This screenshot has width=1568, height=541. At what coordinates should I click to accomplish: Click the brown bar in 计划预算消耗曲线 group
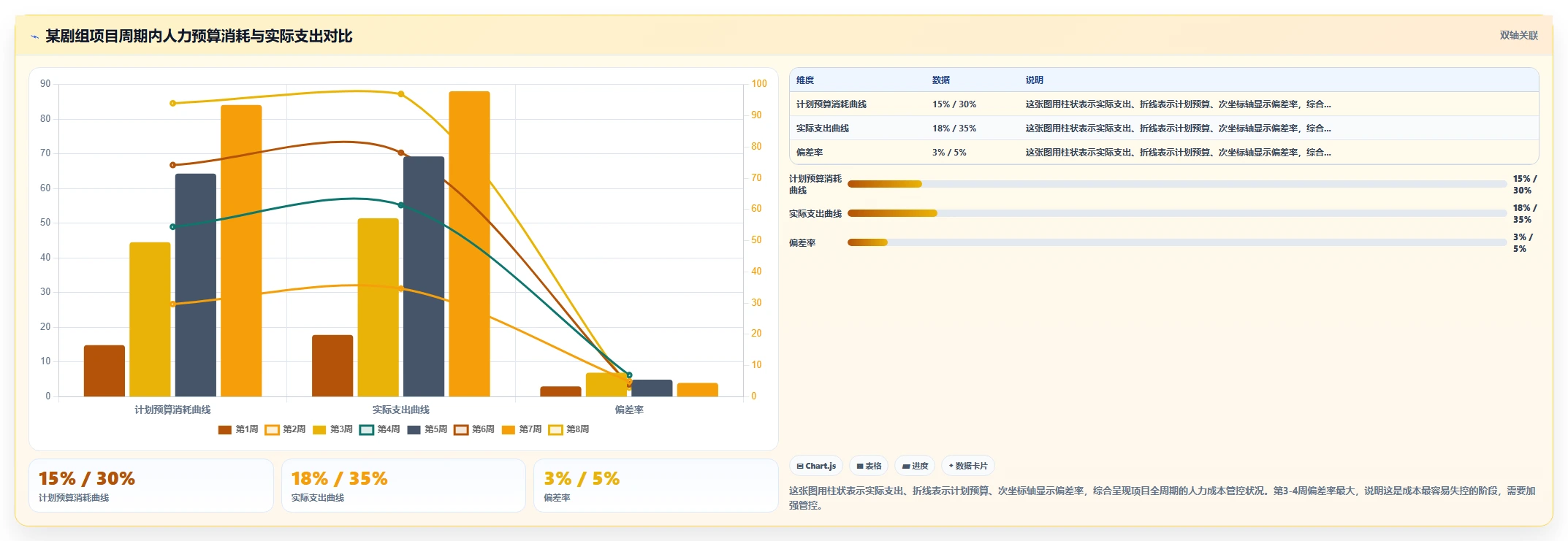104,371
